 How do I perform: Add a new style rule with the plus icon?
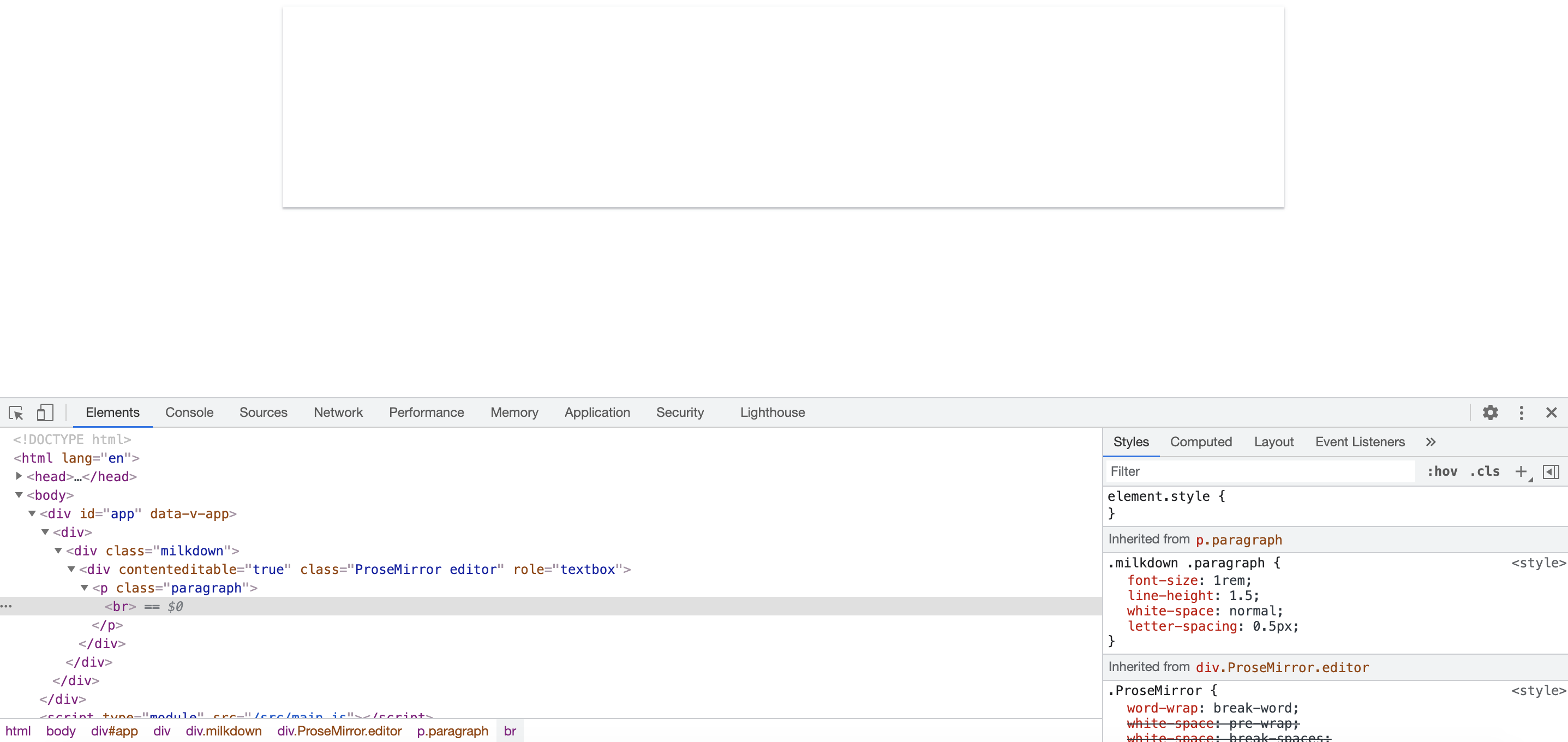[x=1521, y=471]
